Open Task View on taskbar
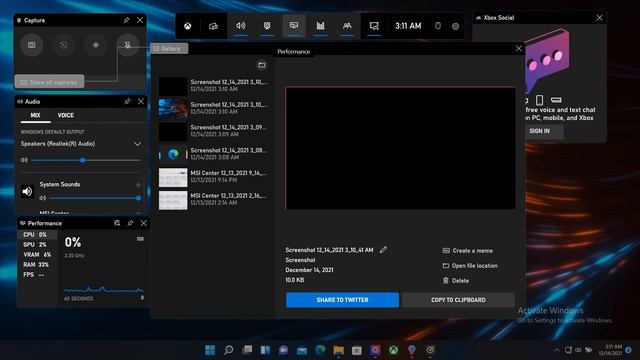640x360 pixels. pos(247,350)
